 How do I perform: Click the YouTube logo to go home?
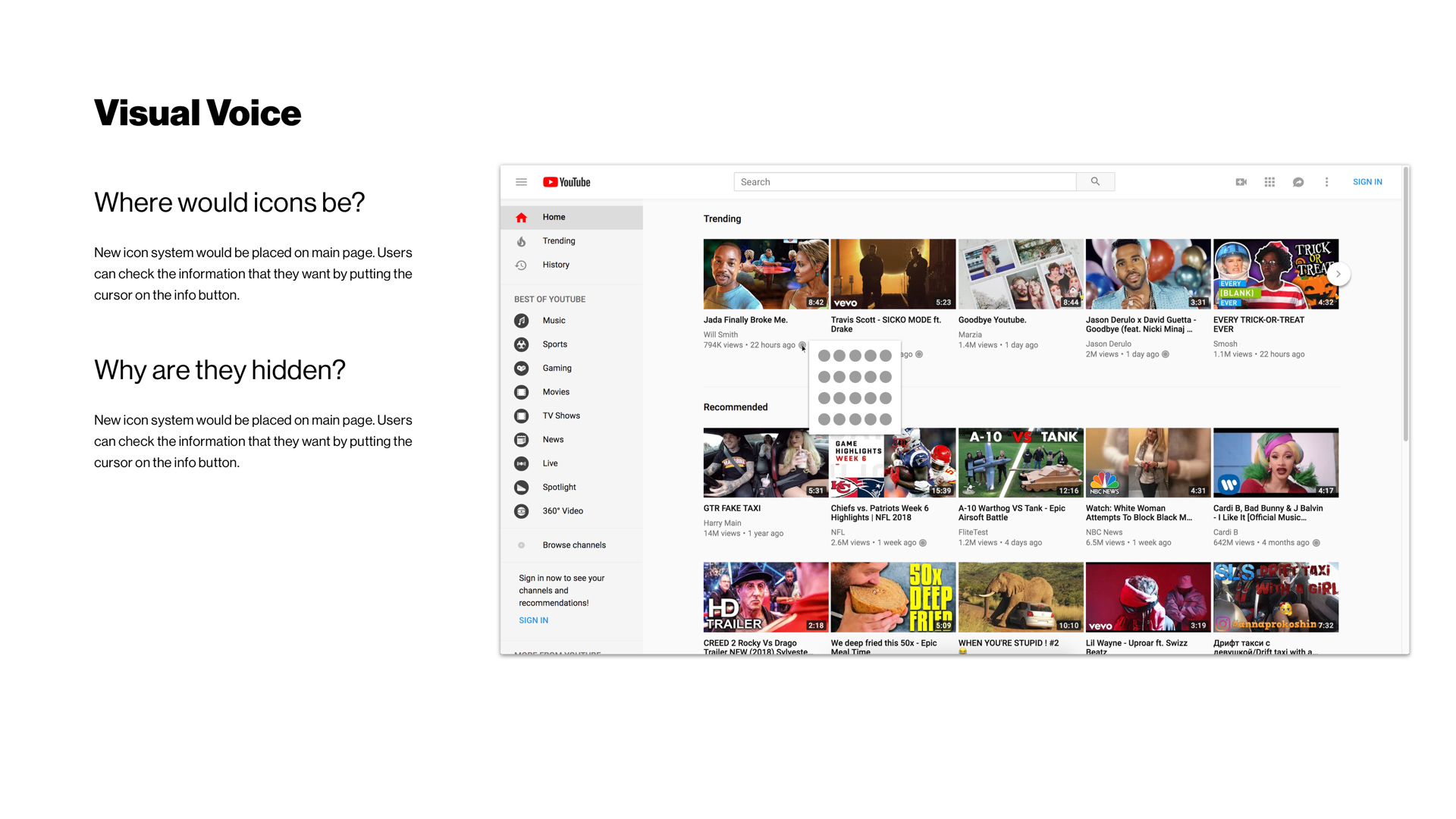(x=566, y=182)
